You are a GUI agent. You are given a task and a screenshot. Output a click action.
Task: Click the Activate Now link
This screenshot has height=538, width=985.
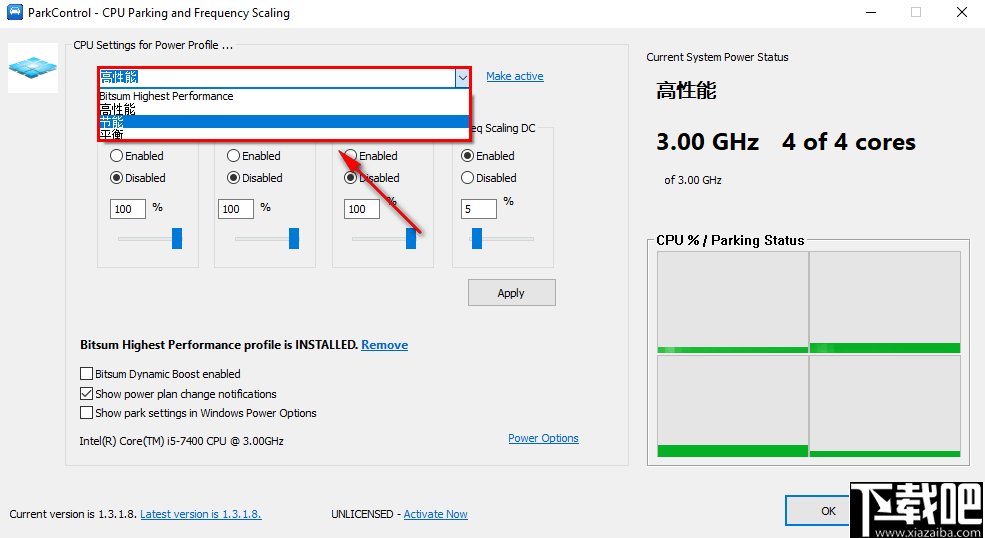coord(435,514)
